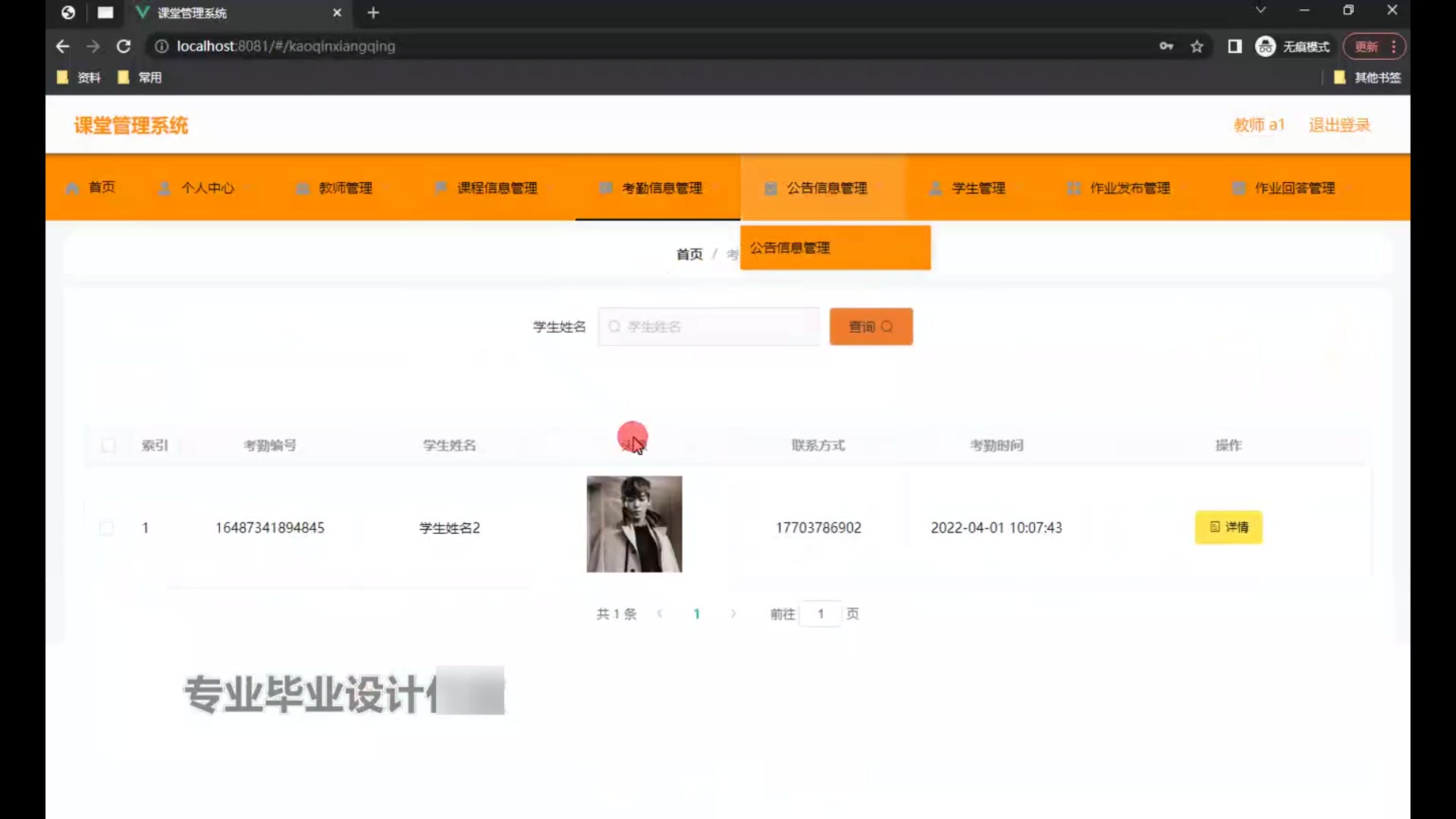Open the Chrome three-dot menu
The height and width of the screenshot is (819, 1456).
pos(1394,46)
